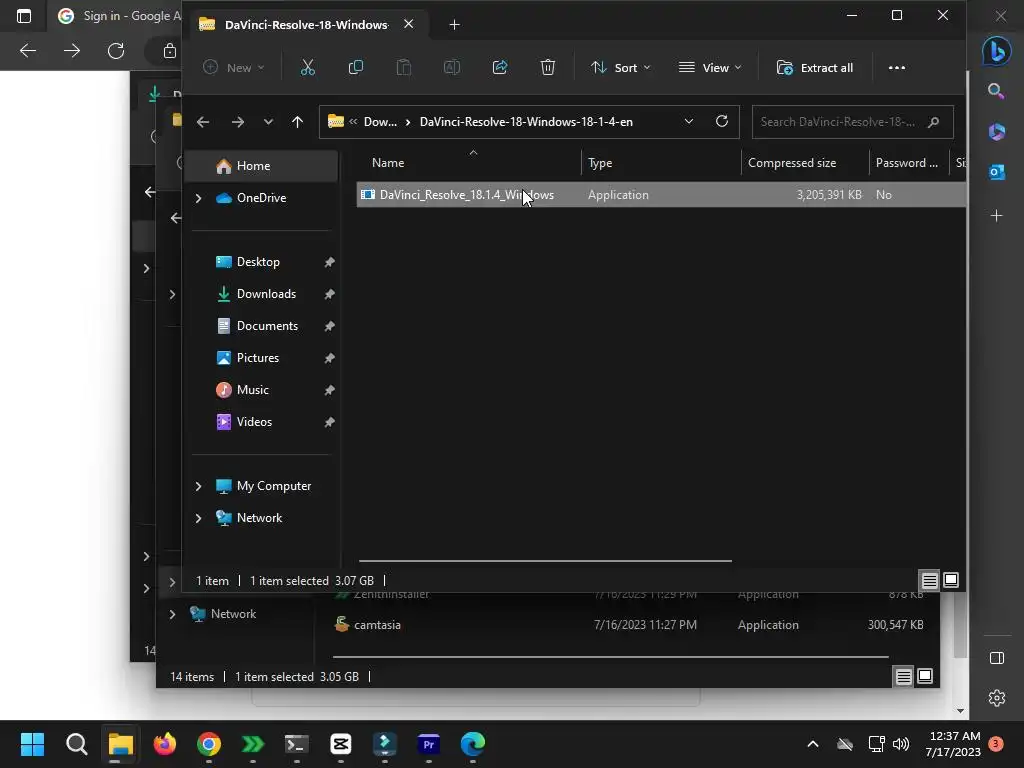Click Network in background Explorer window

click(x=233, y=614)
